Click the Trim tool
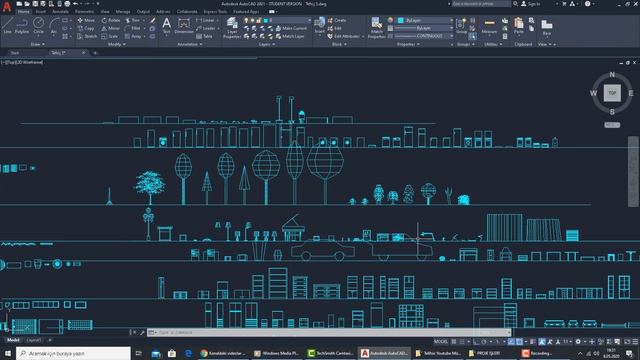 pyautogui.click(x=133, y=20)
